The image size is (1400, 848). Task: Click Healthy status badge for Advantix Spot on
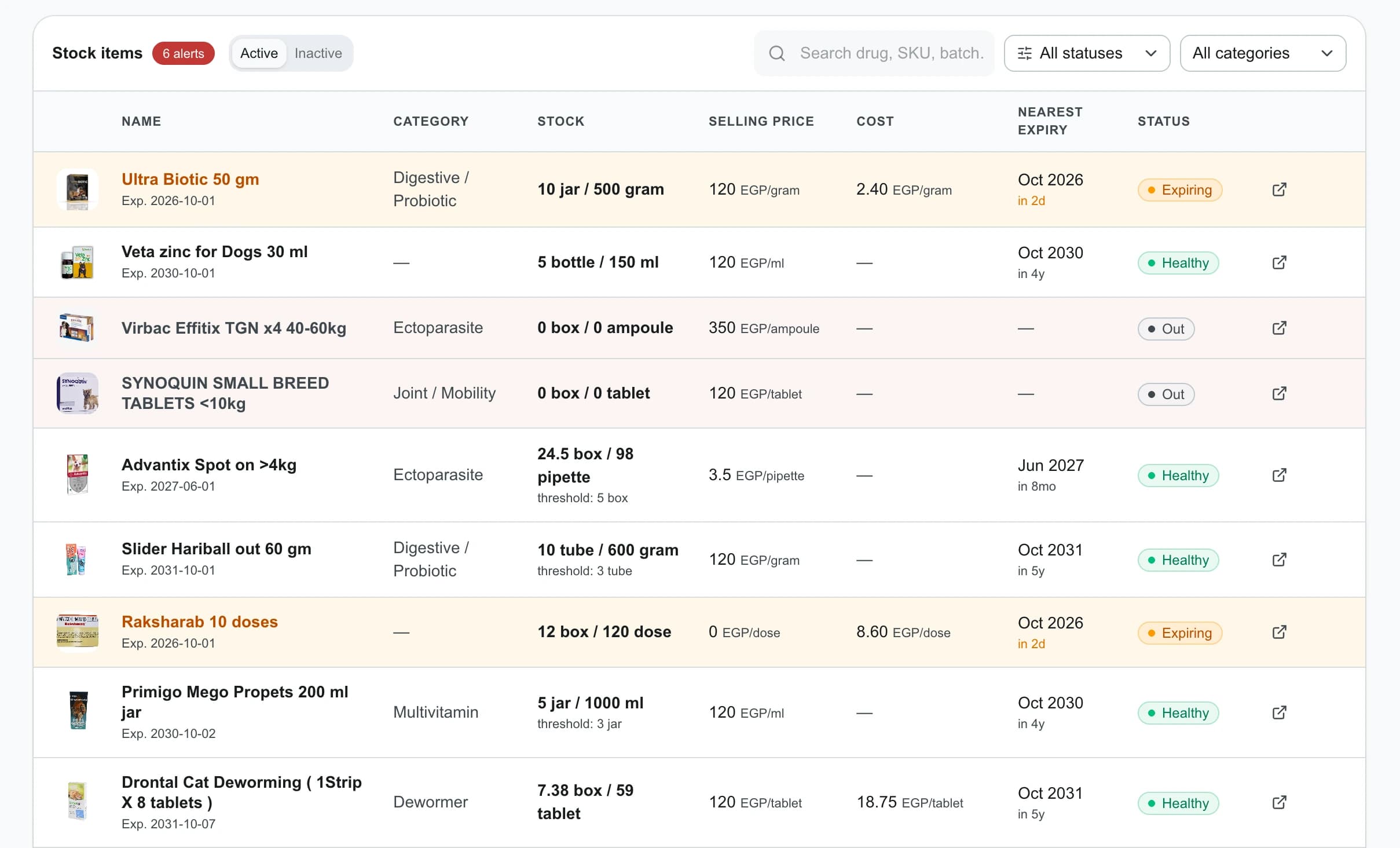pyautogui.click(x=1178, y=476)
